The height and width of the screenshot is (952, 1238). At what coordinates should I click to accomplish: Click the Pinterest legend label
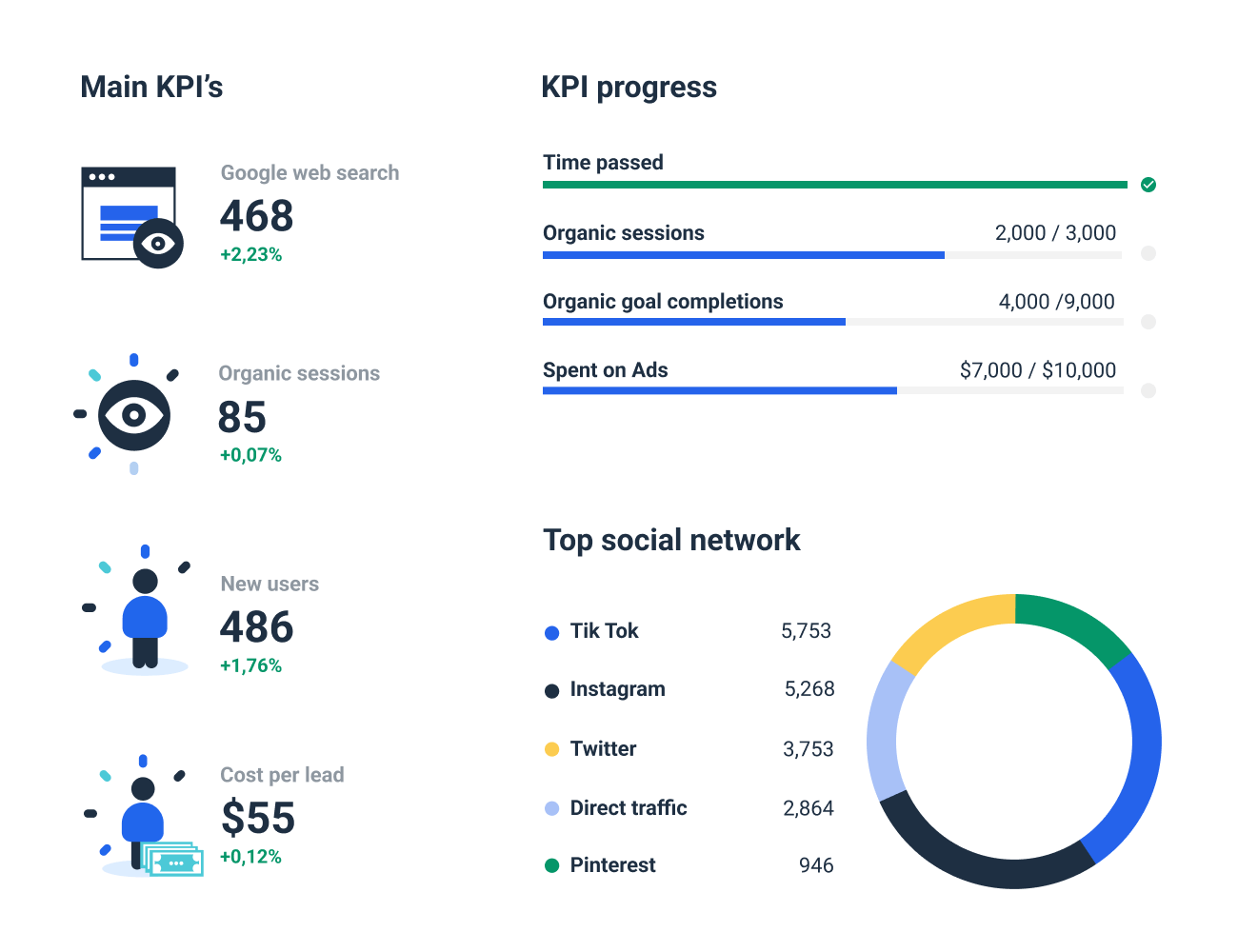point(613,865)
